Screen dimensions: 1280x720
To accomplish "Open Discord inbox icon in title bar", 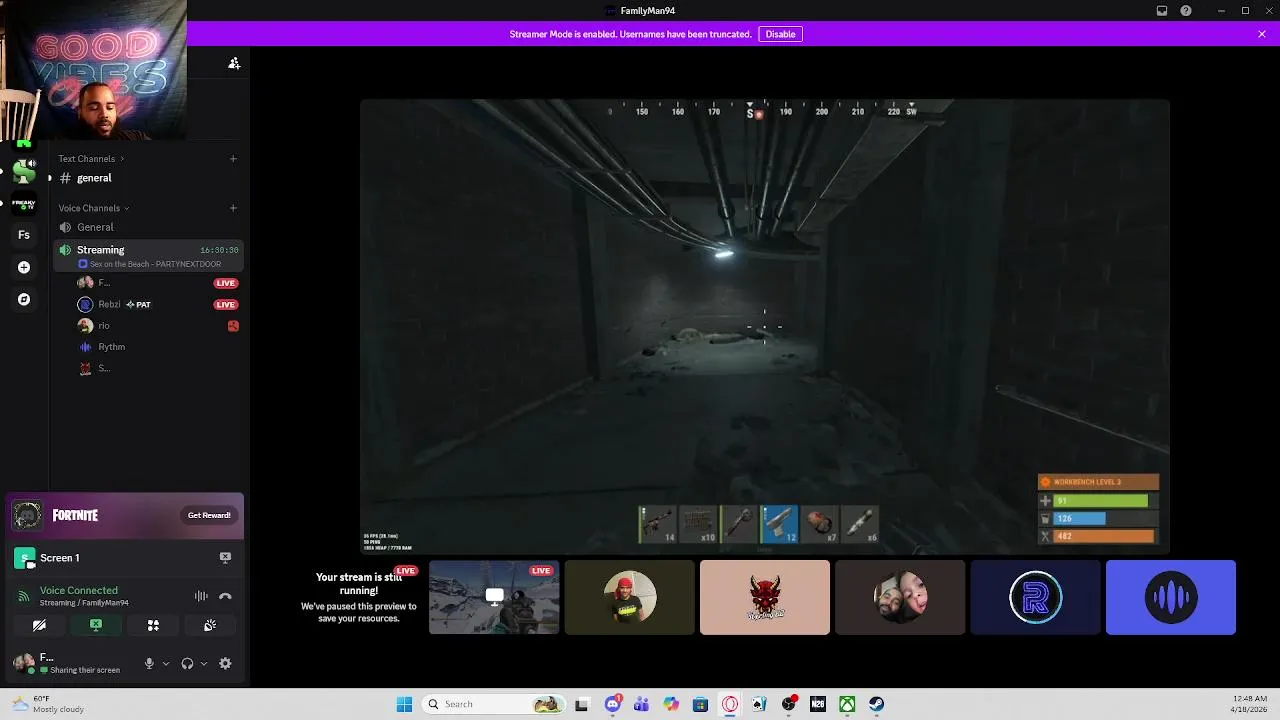I will point(1162,11).
